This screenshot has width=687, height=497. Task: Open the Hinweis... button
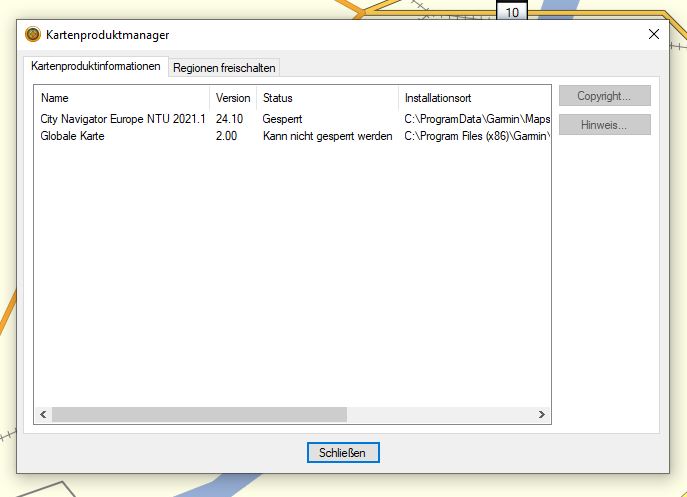[x=604, y=125]
